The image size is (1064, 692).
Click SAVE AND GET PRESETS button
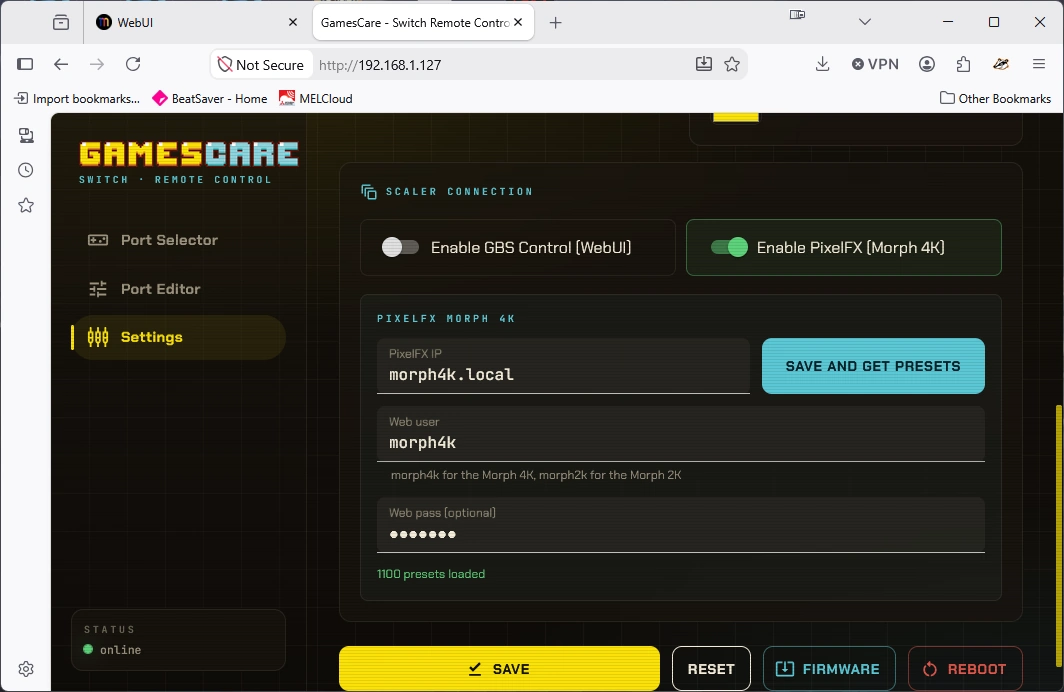click(x=873, y=366)
